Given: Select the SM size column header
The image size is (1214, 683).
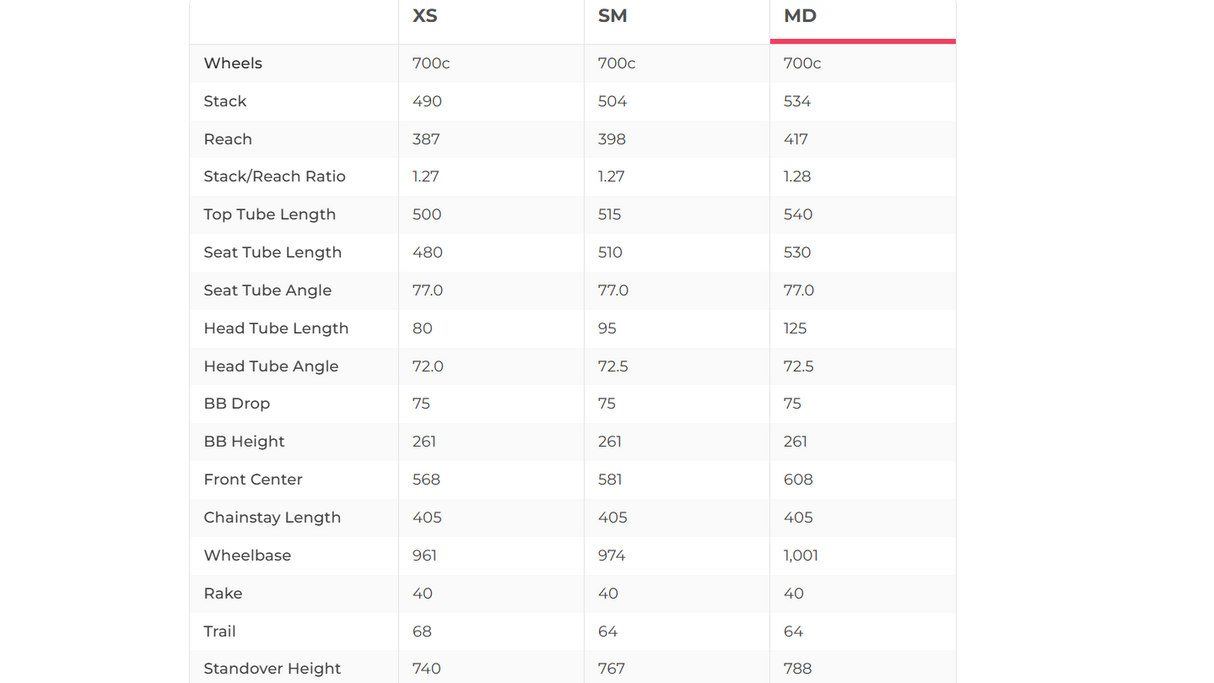Looking at the screenshot, I should pos(612,16).
